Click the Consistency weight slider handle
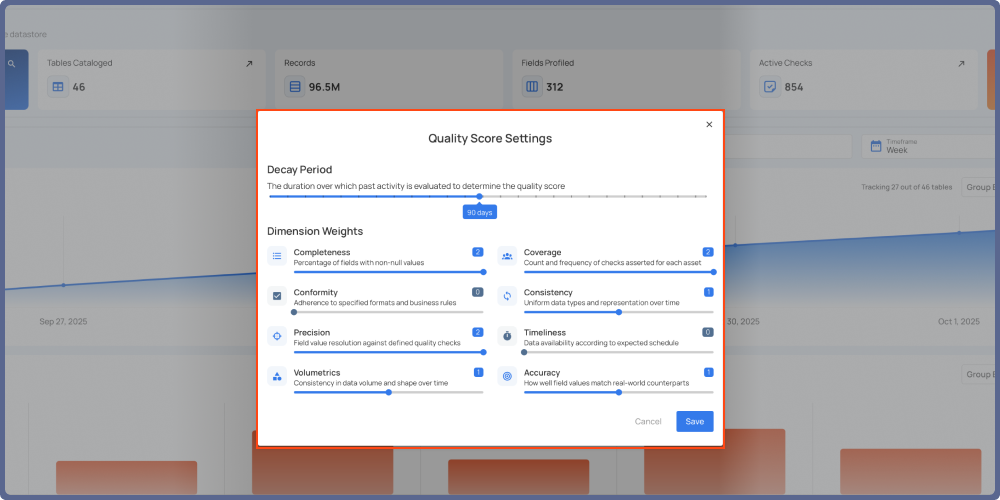Screen dimensions: 1000x500 pyautogui.click(x=619, y=312)
